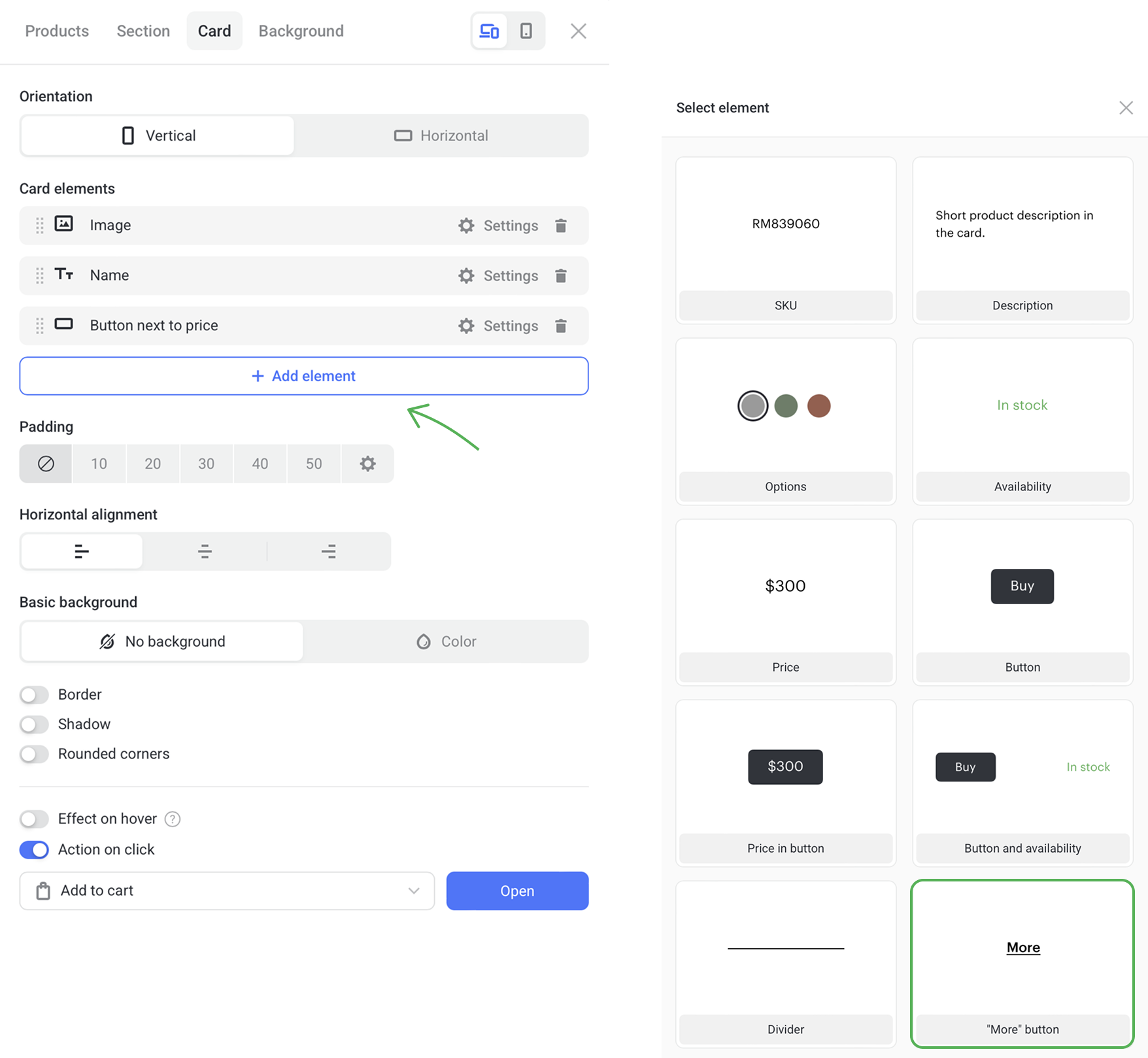Image resolution: width=1148 pixels, height=1058 pixels.
Task: Select center horizontal alignment icon
Action: pyautogui.click(x=205, y=551)
